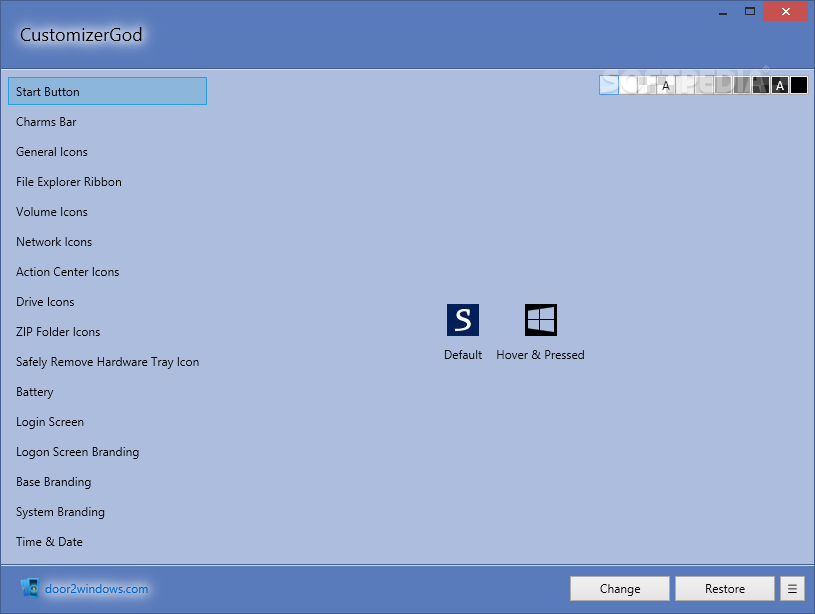Open the door2windows.com link
The image size is (815, 614).
coord(96,589)
